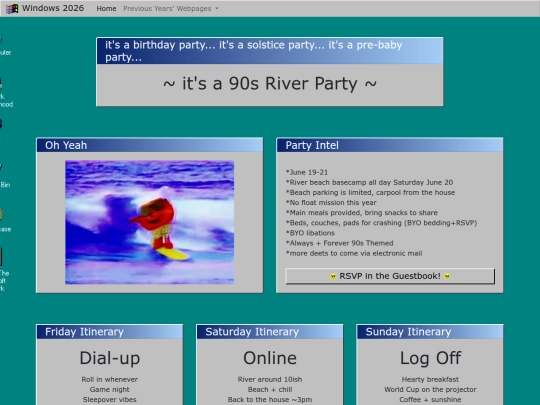Select 'Beds, couches, pads for crashing' line
Screen dimensions: 540x405
[381, 223]
